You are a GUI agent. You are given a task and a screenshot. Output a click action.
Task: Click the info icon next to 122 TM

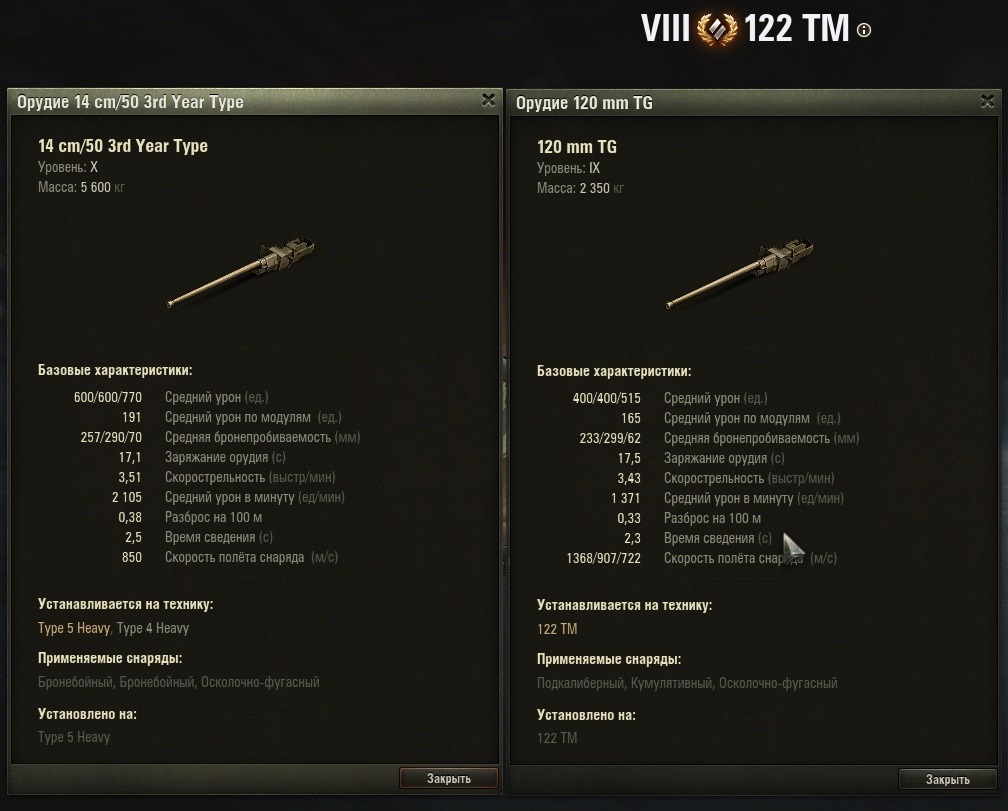click(864, 30)
